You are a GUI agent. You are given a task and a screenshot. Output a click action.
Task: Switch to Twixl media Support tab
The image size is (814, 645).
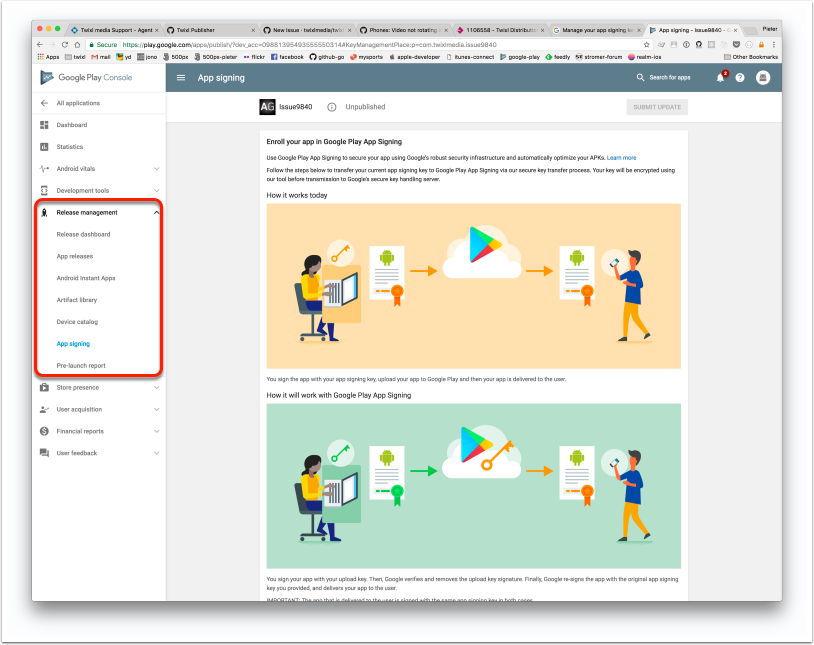[x=114, y=30]
